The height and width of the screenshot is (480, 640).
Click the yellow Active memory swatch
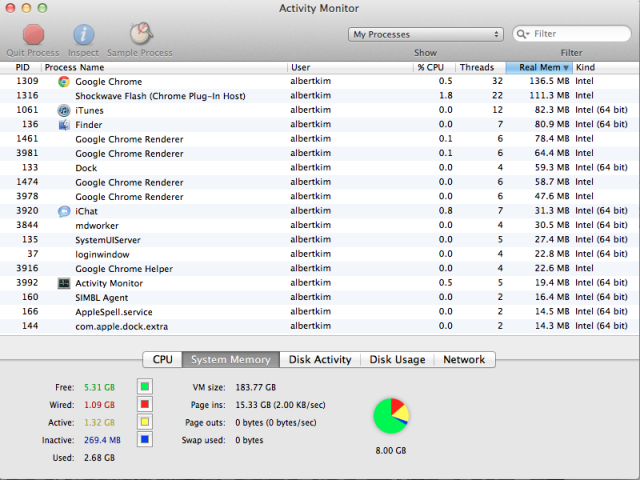pyautogui.click(x=145, y=422)
